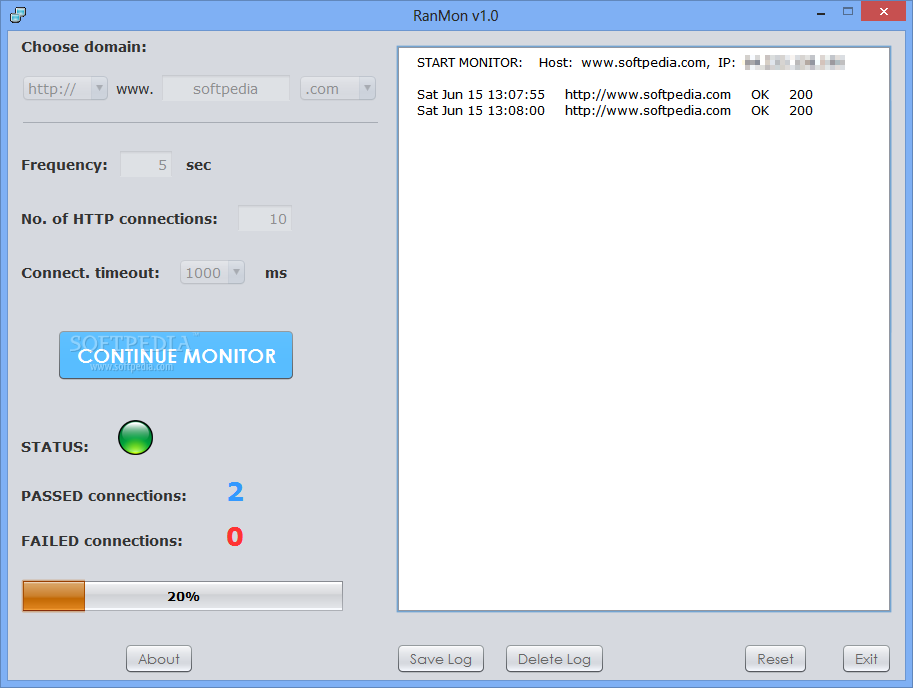Click the Frequency seconds input field
913x688 pixels.
point(146,165)
